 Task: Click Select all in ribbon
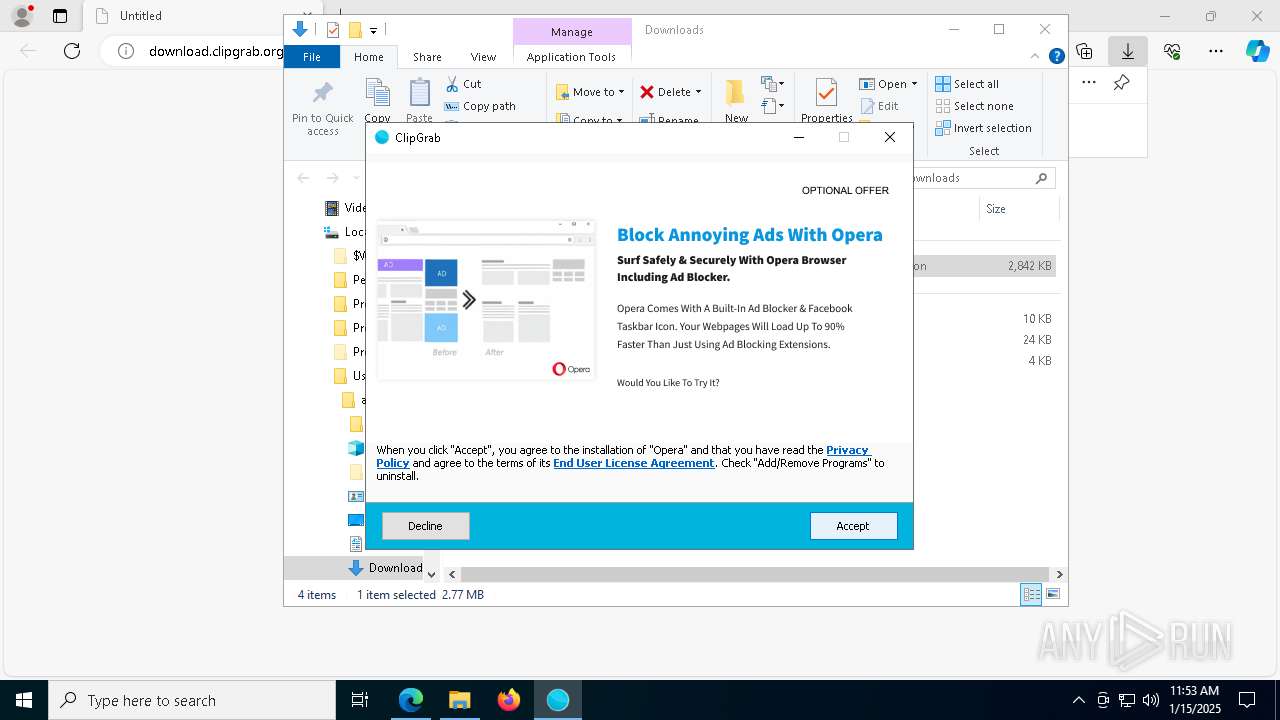(967, 84)
